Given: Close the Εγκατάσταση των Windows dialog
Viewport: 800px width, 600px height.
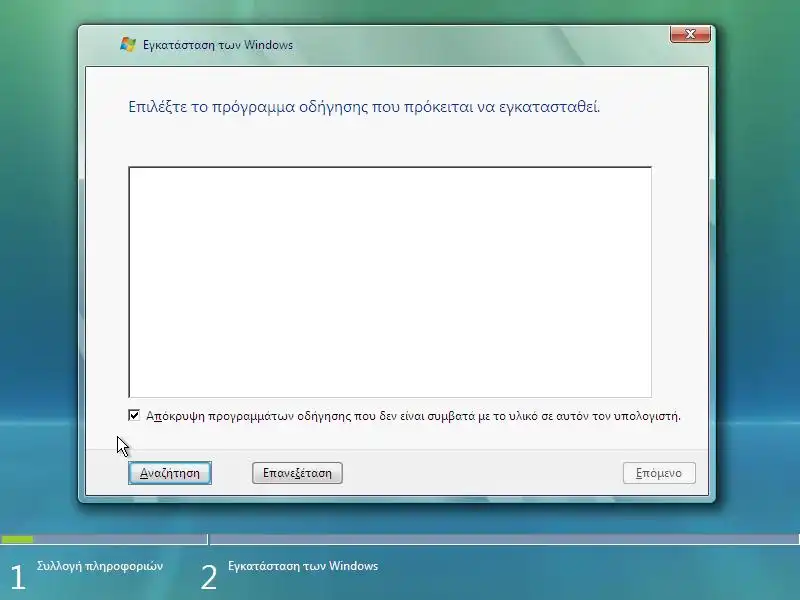Looking at the screenshot, I should click(690, 34).
